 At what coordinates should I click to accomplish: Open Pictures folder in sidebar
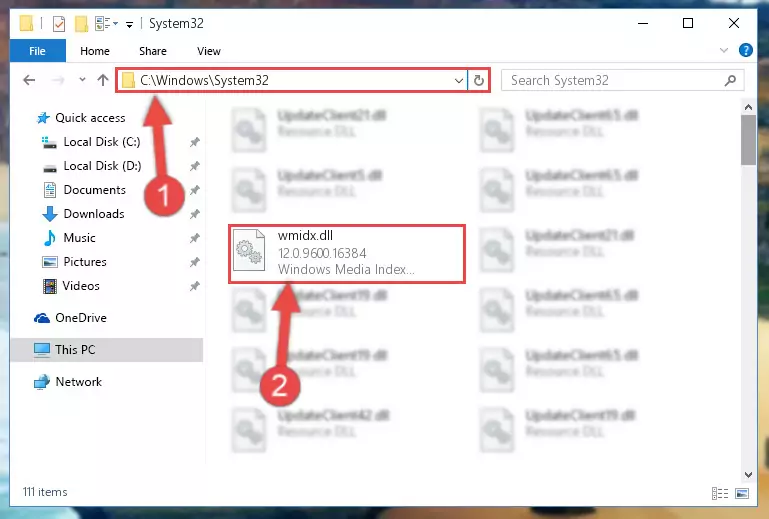(85, 262)
